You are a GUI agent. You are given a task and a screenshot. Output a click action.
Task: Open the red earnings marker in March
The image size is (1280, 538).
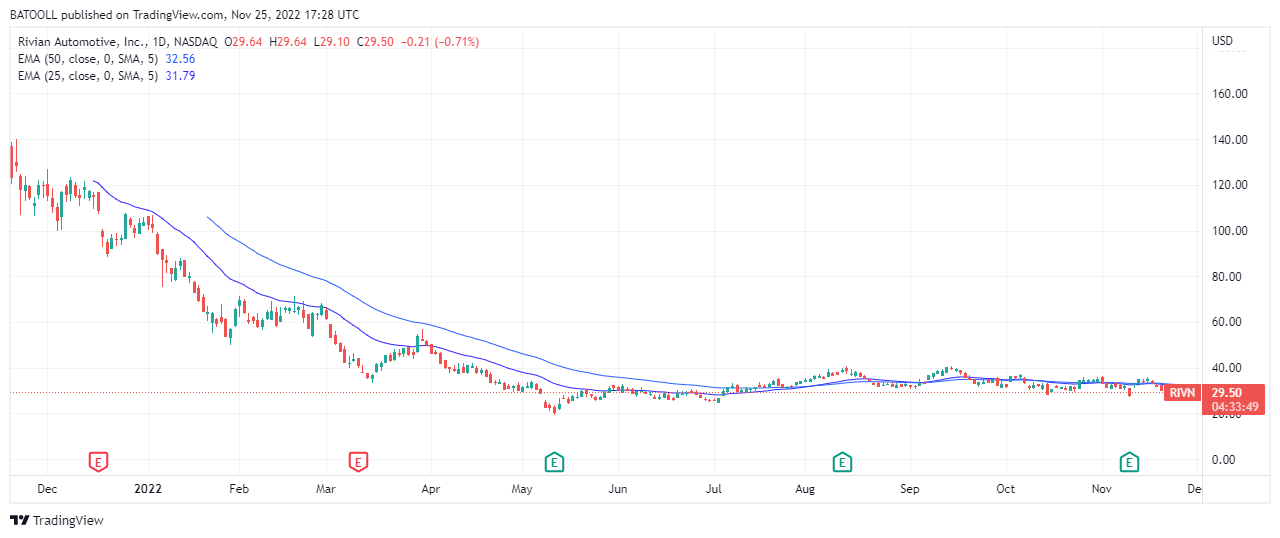[x=358, y=461]
